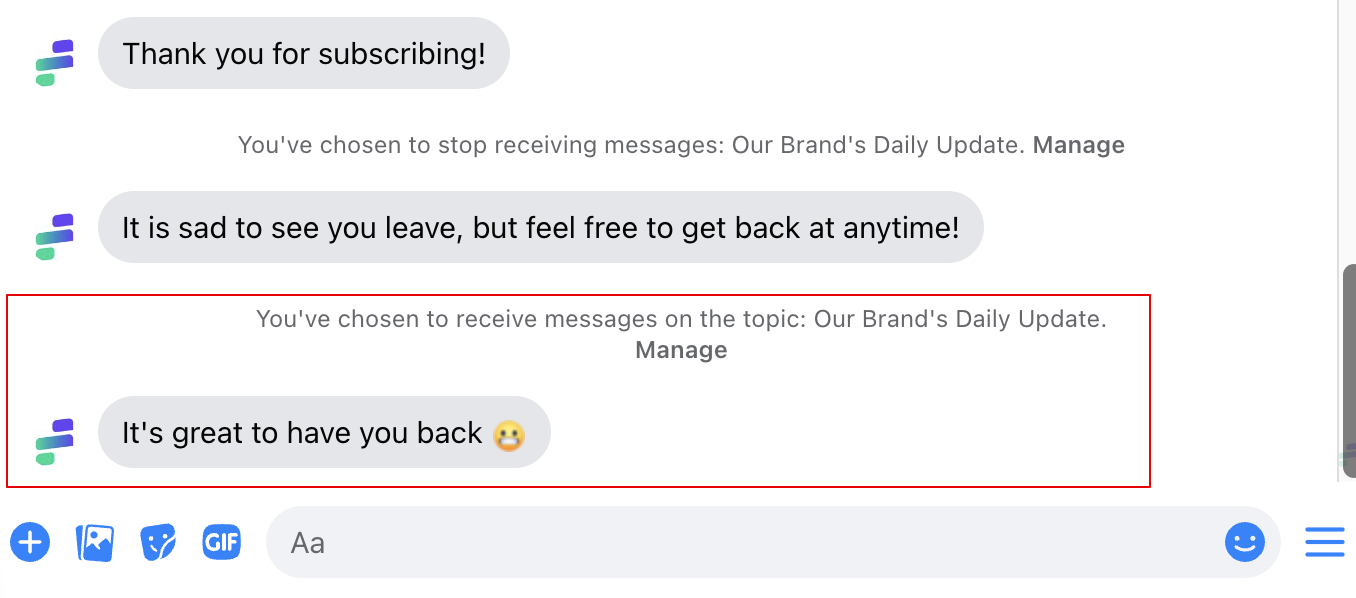Select the "It is sad to see you leave" bubble
The image size is (1356, 598).
(x=540, y=227)
